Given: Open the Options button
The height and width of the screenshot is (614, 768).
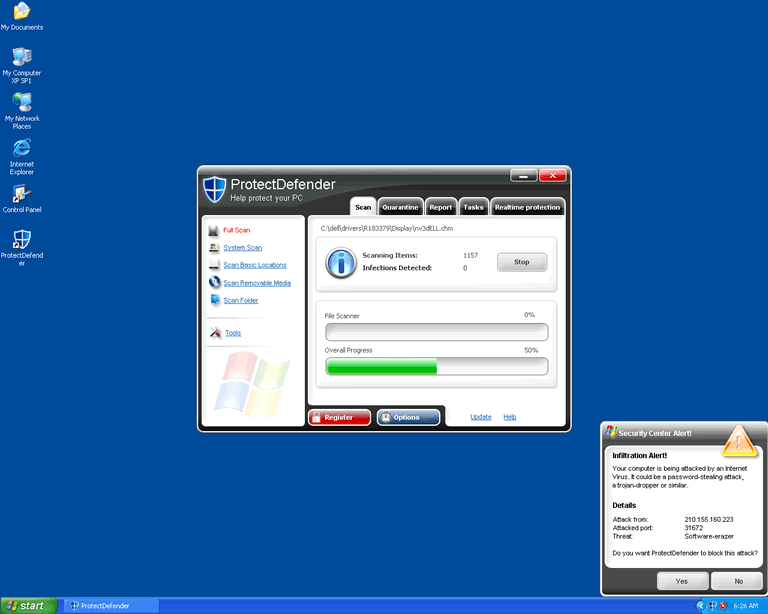Looking at the screenshot, I should tap(408, 417).
